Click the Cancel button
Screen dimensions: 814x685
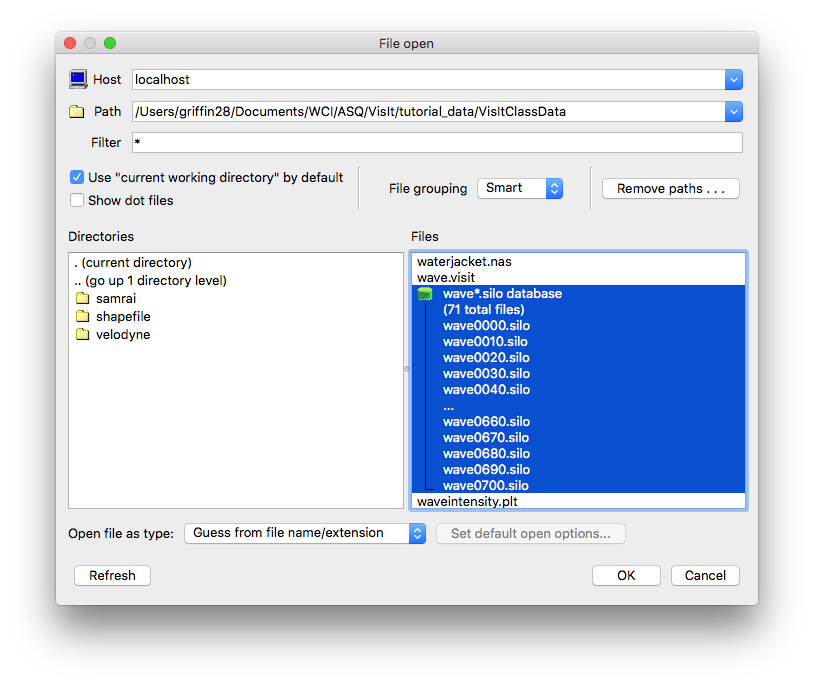[x=705, y=576]
